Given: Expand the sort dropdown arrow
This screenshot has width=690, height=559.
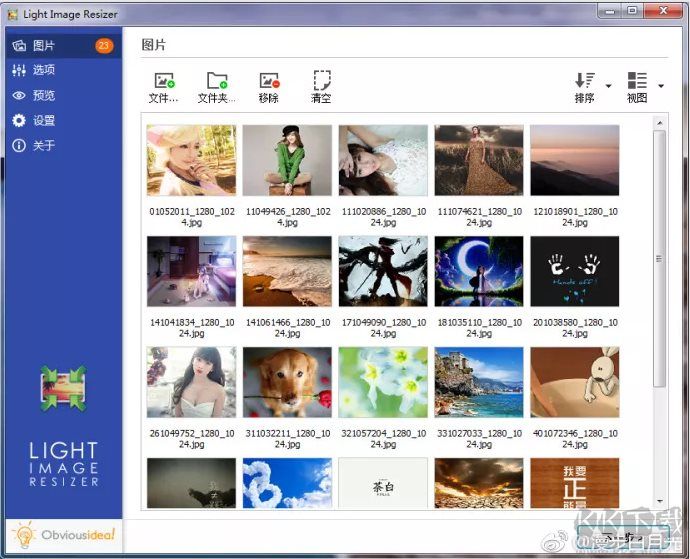Looking at the screenshot, I should pos(608,86).
